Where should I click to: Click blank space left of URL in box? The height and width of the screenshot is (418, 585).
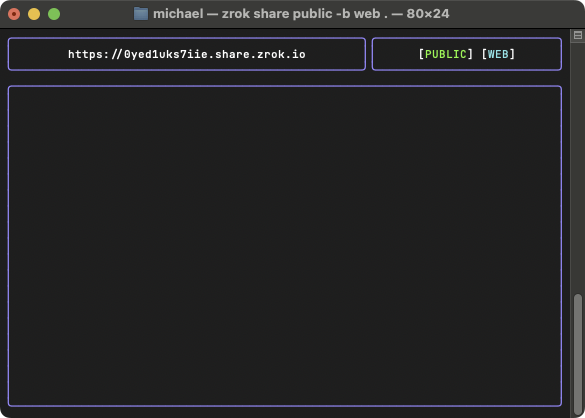click(38, 54)
